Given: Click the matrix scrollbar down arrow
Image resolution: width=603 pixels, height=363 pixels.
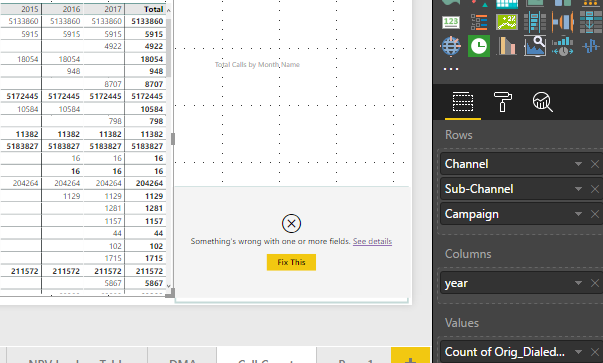Looking at the screenshot, I should pos(168,286).
